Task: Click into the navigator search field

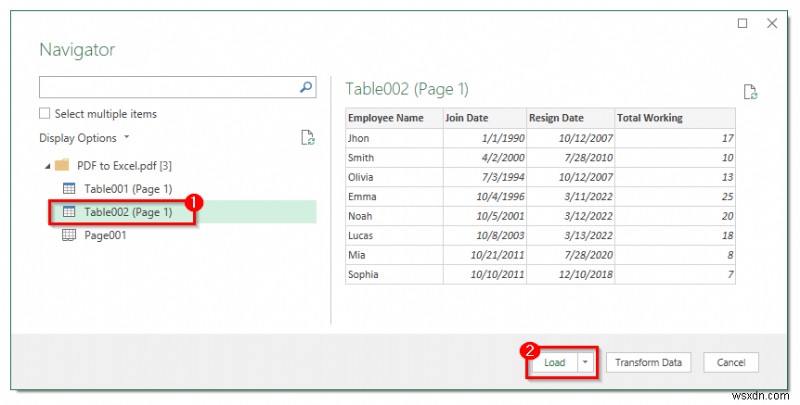Action: 168,87
